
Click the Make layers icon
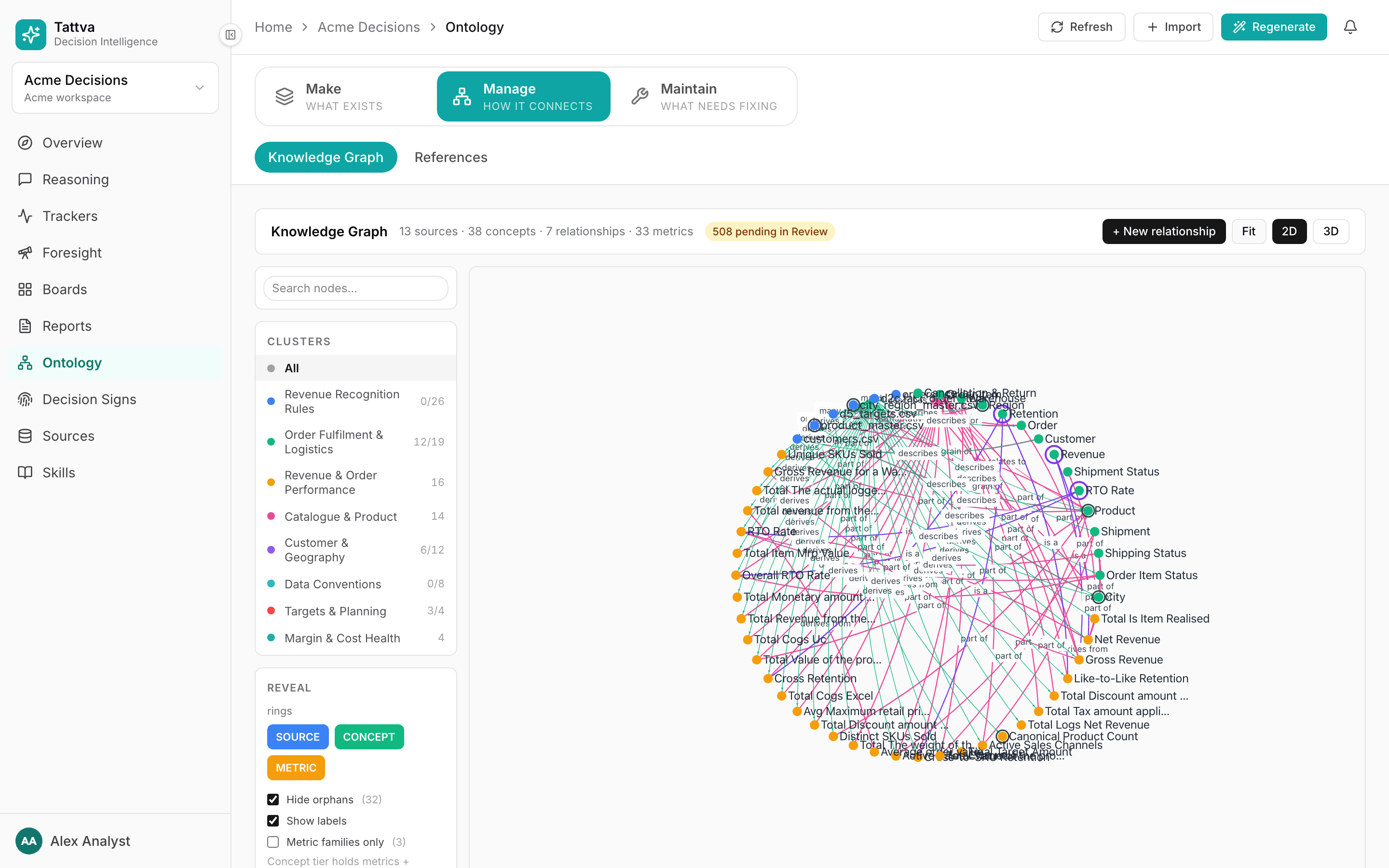284,96
